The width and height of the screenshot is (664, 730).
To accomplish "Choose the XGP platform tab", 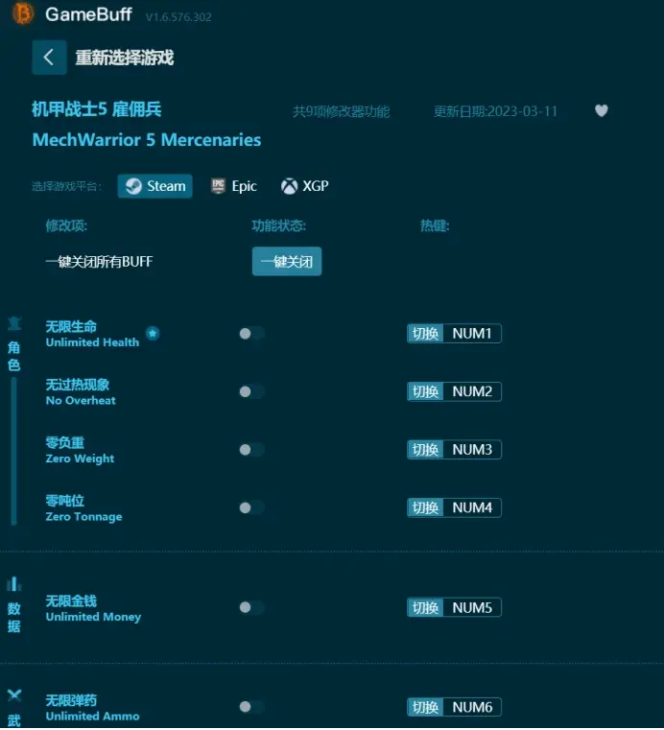I will pos(305,186).
